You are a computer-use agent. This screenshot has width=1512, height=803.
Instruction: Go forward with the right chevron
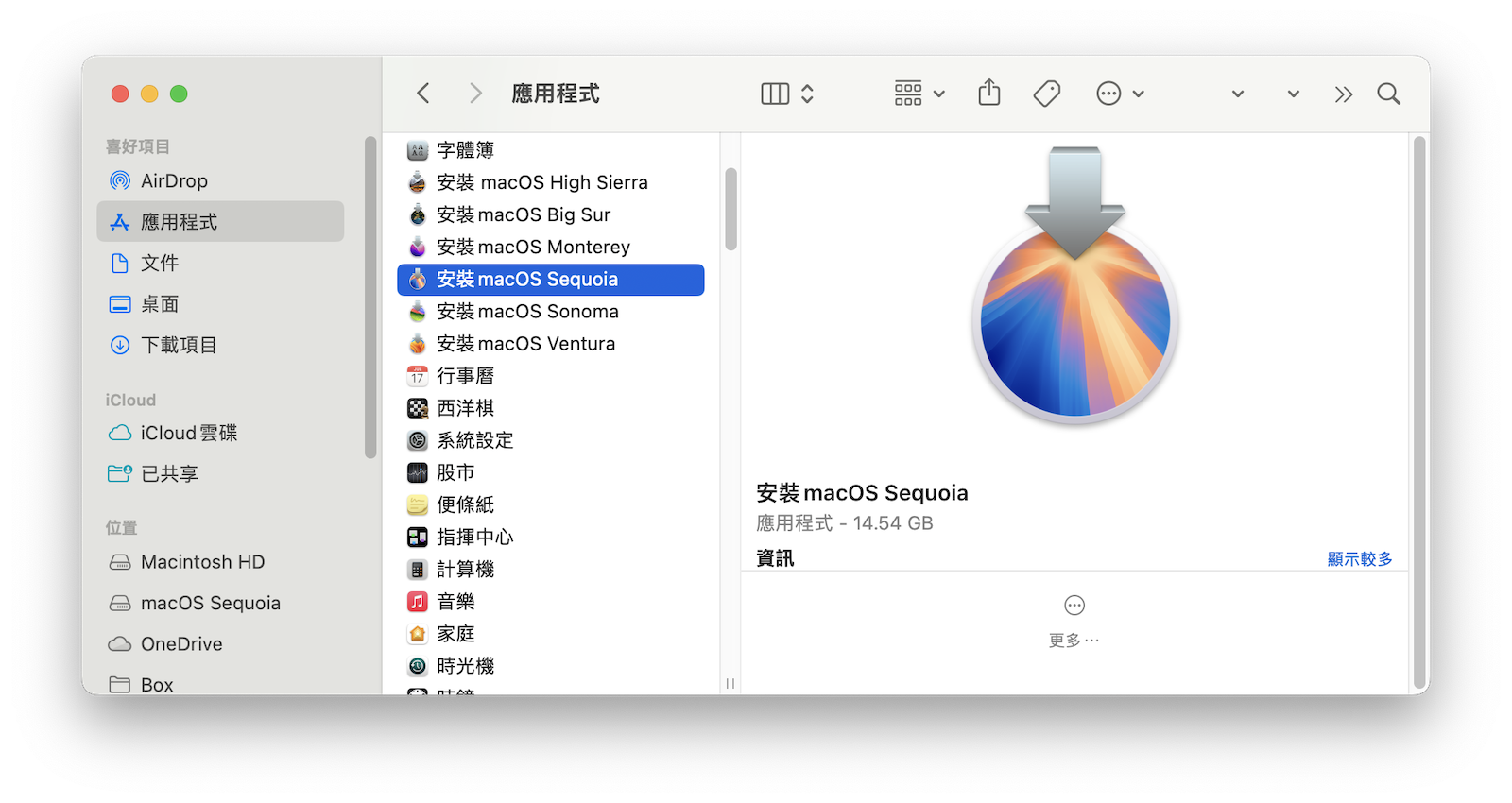click(475, 94)
